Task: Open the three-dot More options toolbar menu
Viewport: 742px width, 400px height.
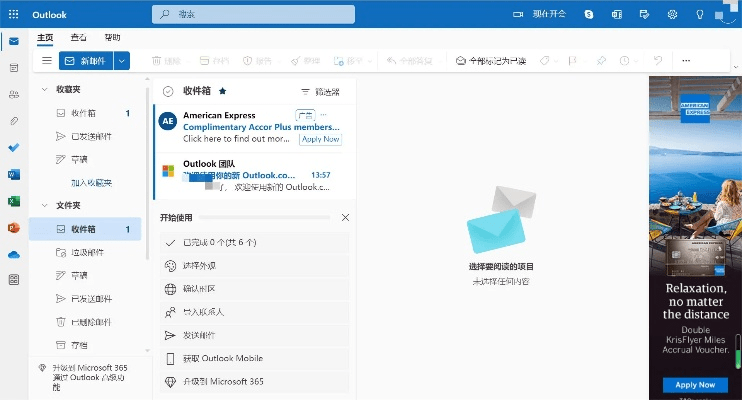Action: tap(686, 61)
